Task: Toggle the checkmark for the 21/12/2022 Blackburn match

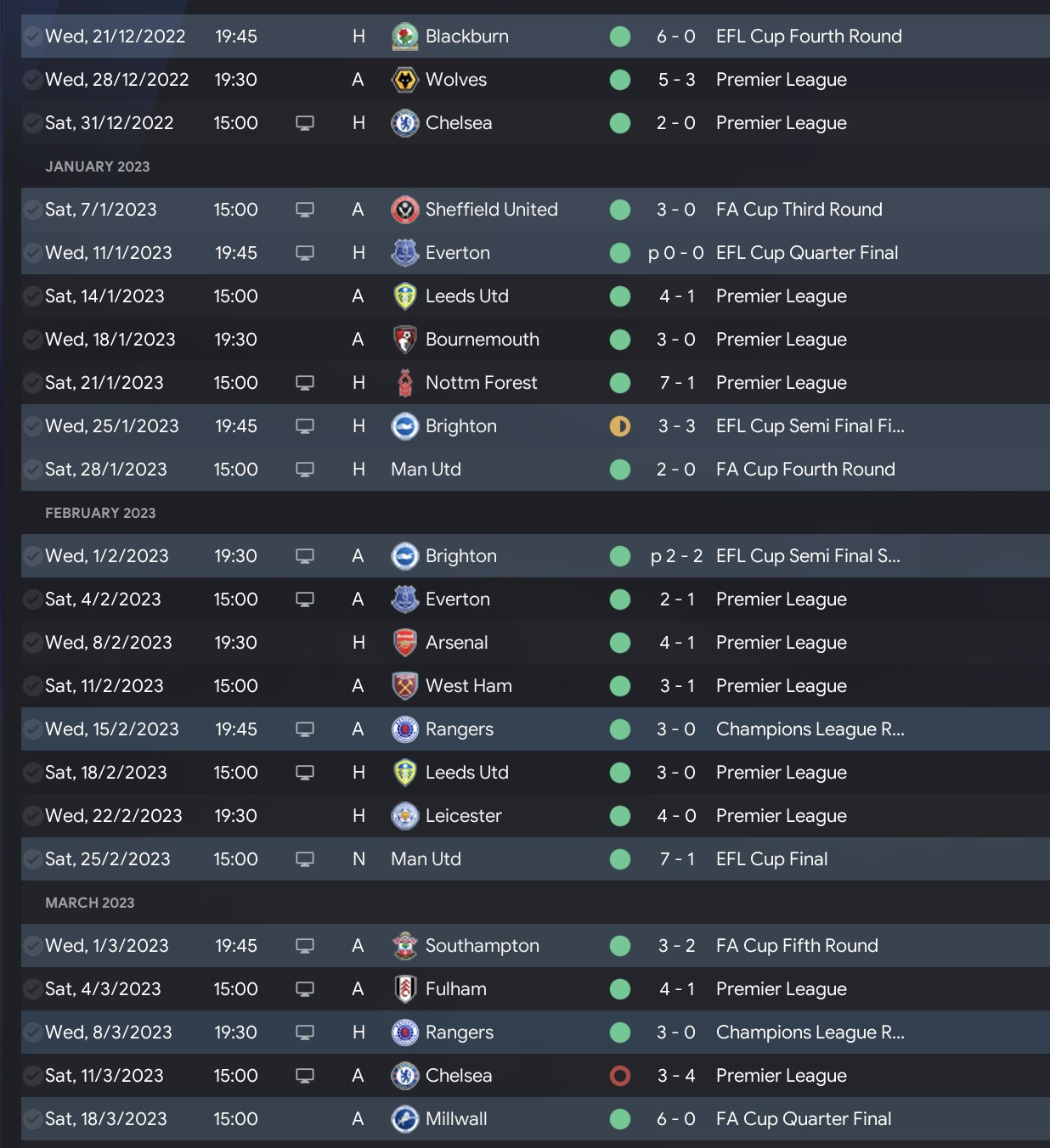Action: point(33,37)
